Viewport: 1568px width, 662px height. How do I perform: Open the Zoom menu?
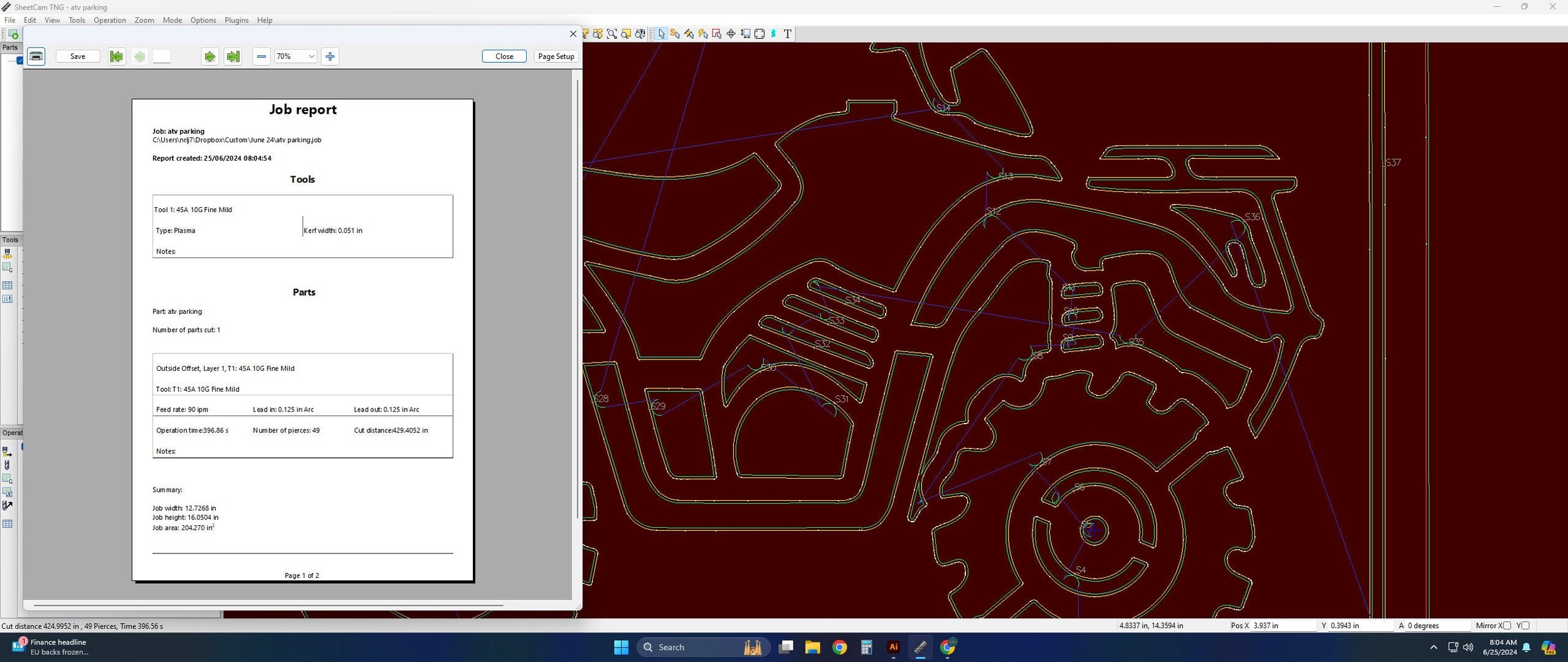tap(144, 20)
